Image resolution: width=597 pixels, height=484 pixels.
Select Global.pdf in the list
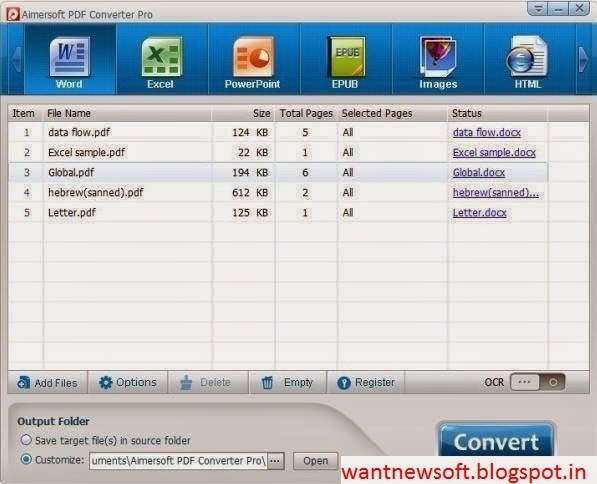pos(278,173)
